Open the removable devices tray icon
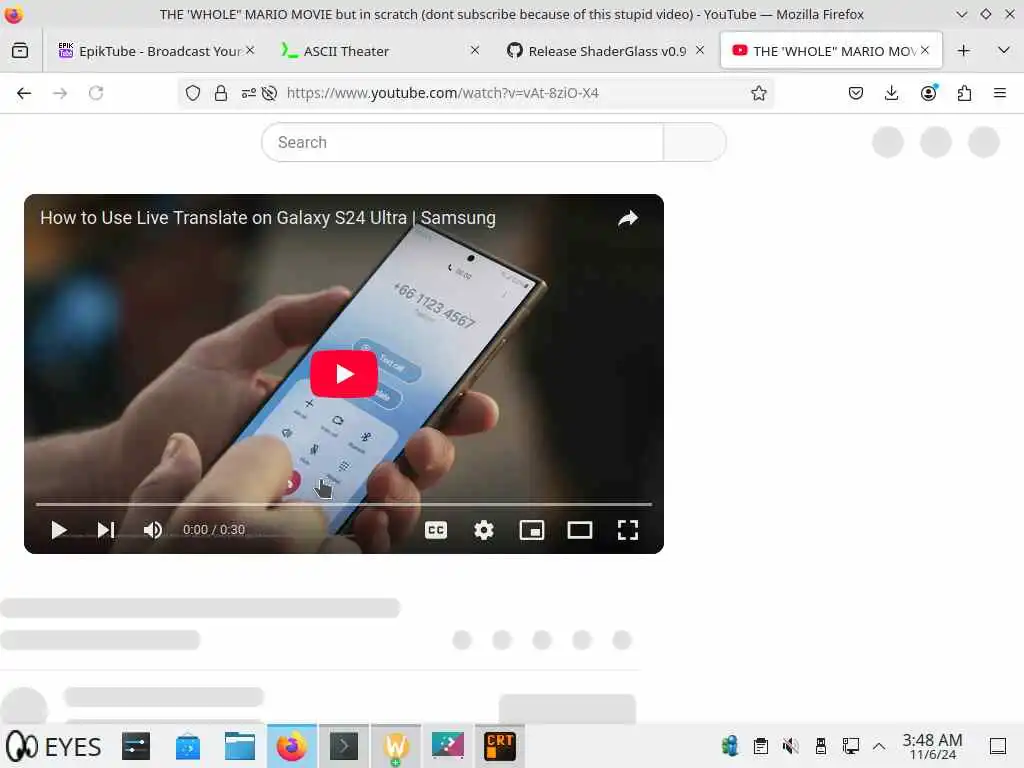1024x768 pixels. coord(820,746)
